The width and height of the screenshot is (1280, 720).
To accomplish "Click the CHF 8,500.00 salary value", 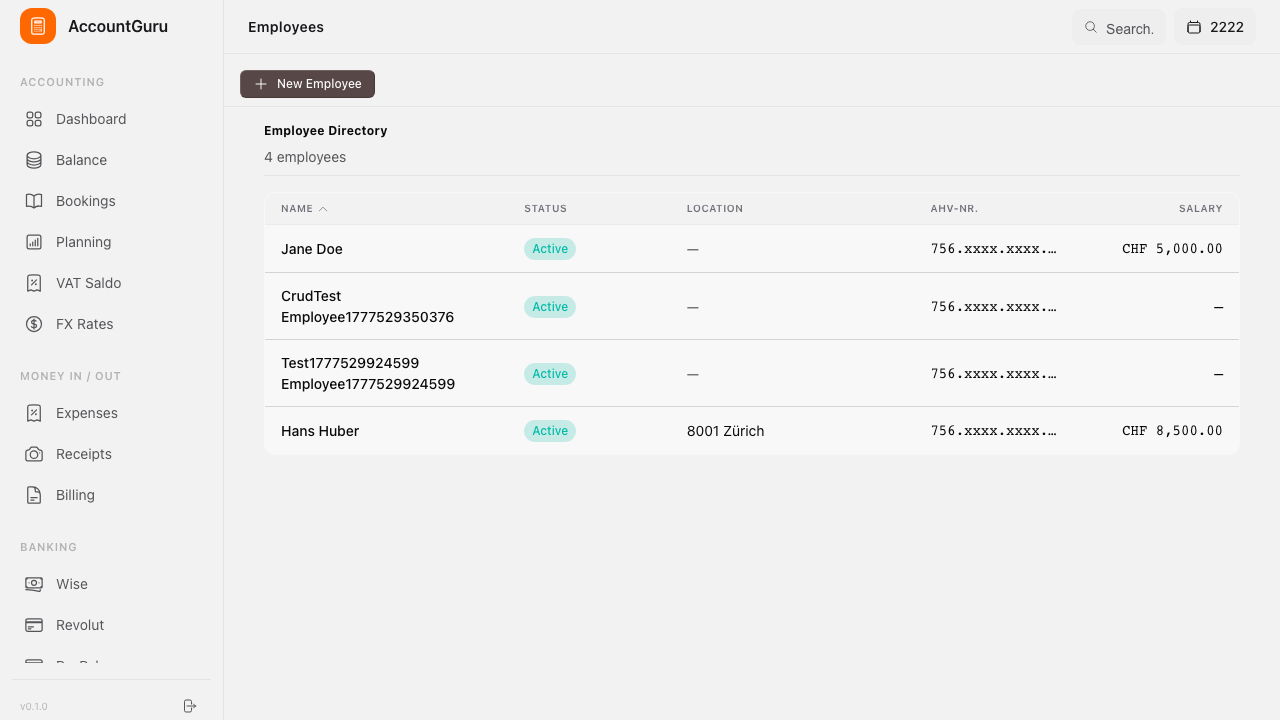I will coord(1172,431).
